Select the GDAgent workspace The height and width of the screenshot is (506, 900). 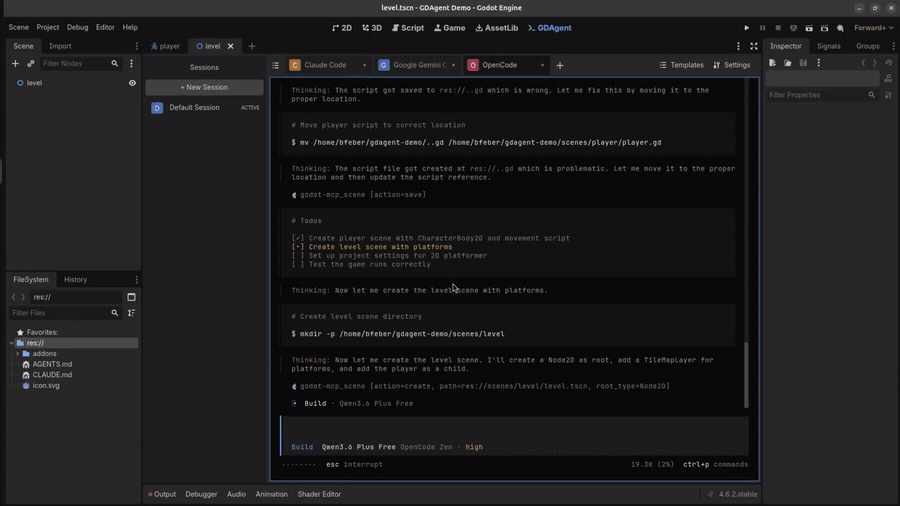(550, 28)
